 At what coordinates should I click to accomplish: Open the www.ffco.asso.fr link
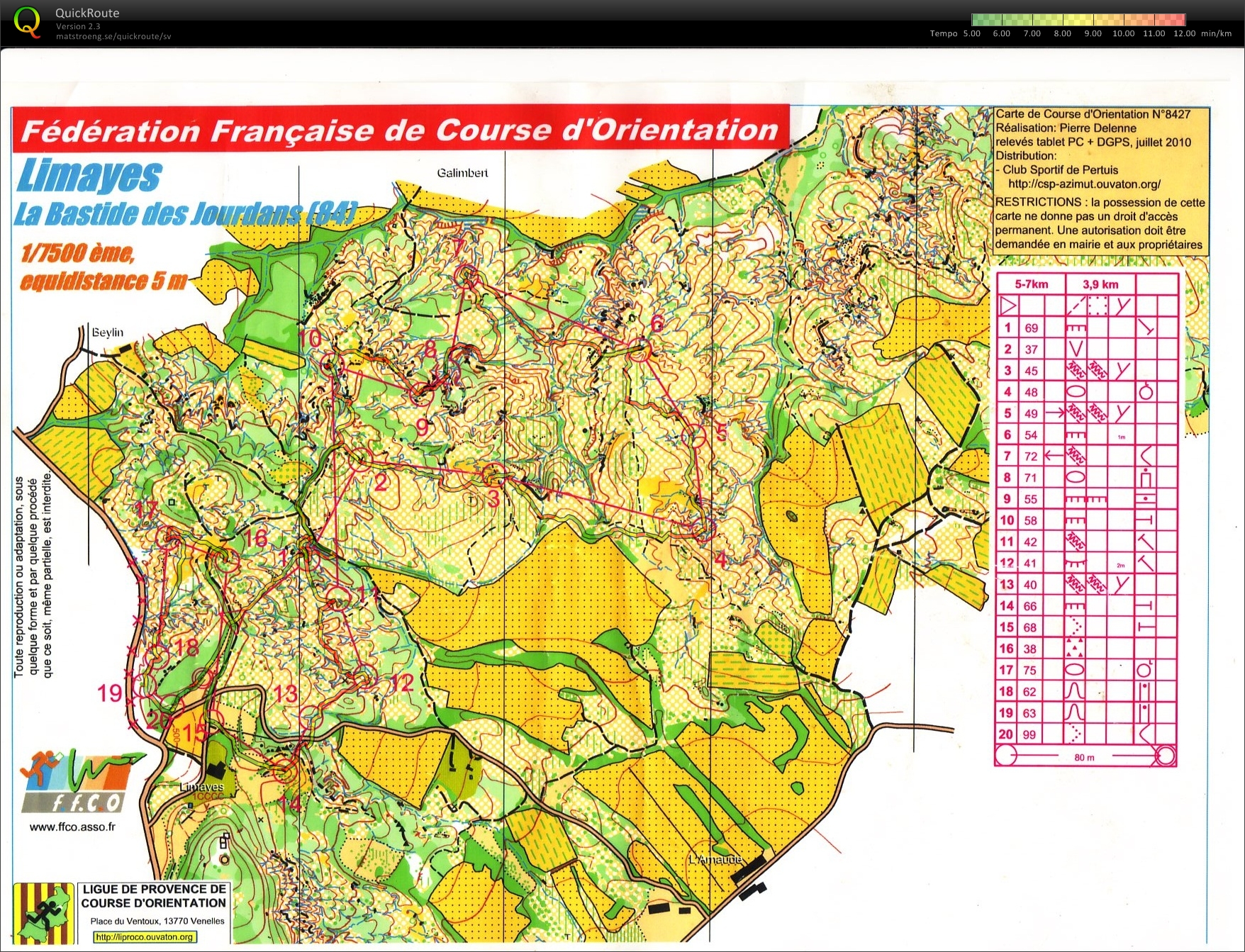pos(72,827)
